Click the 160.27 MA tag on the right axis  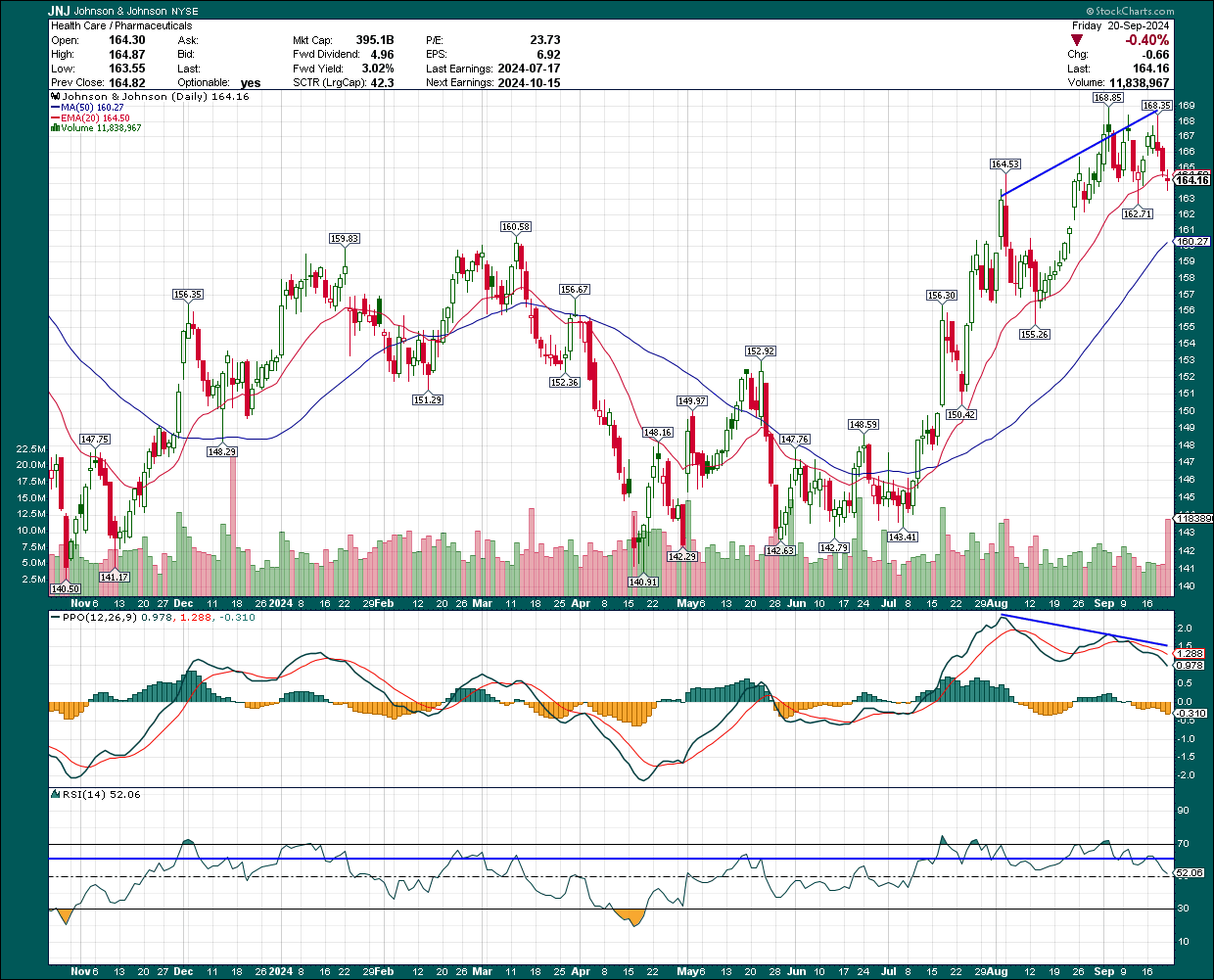pos(1192,241)
